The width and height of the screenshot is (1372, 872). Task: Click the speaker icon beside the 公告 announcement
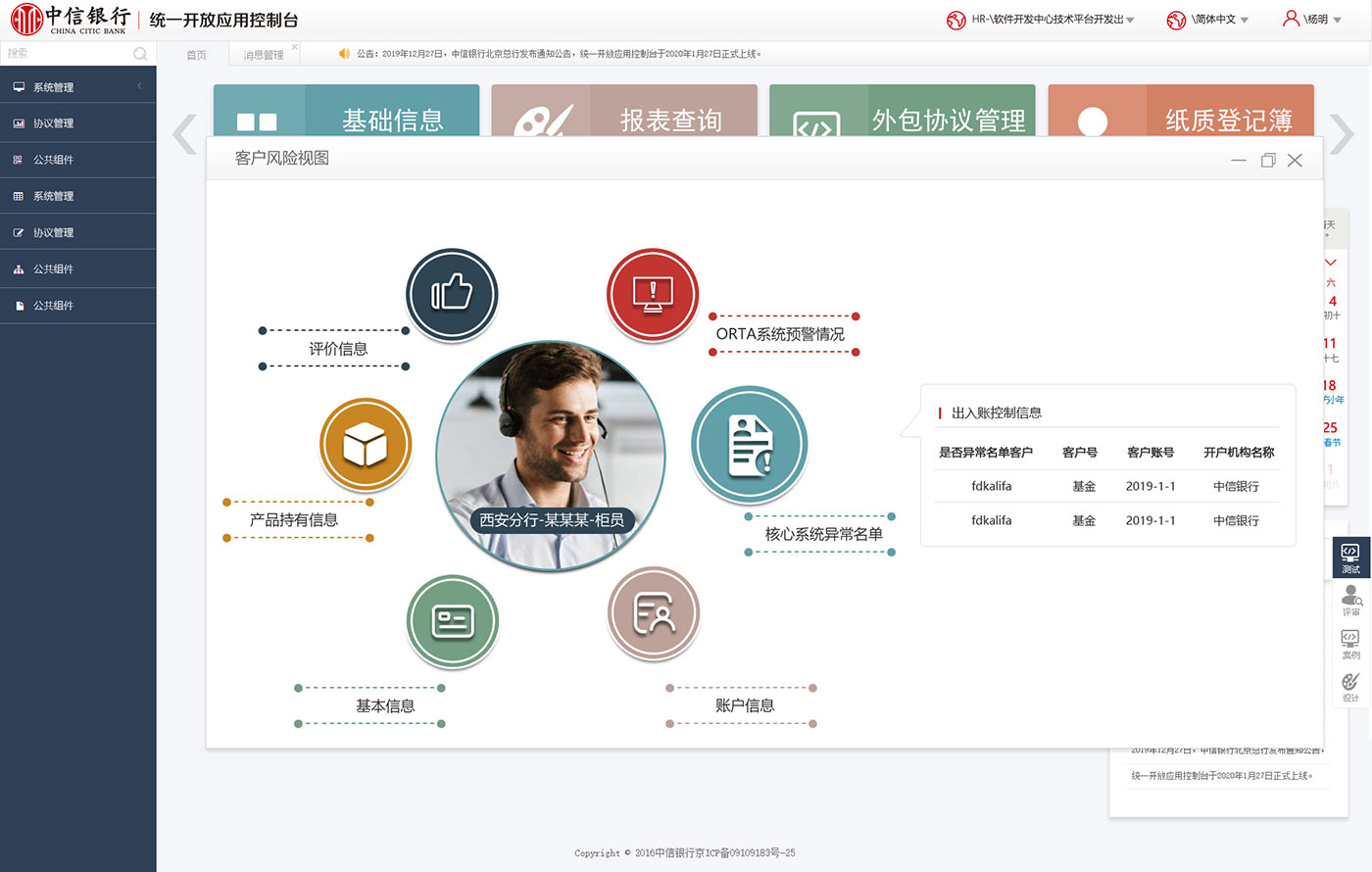344,53
